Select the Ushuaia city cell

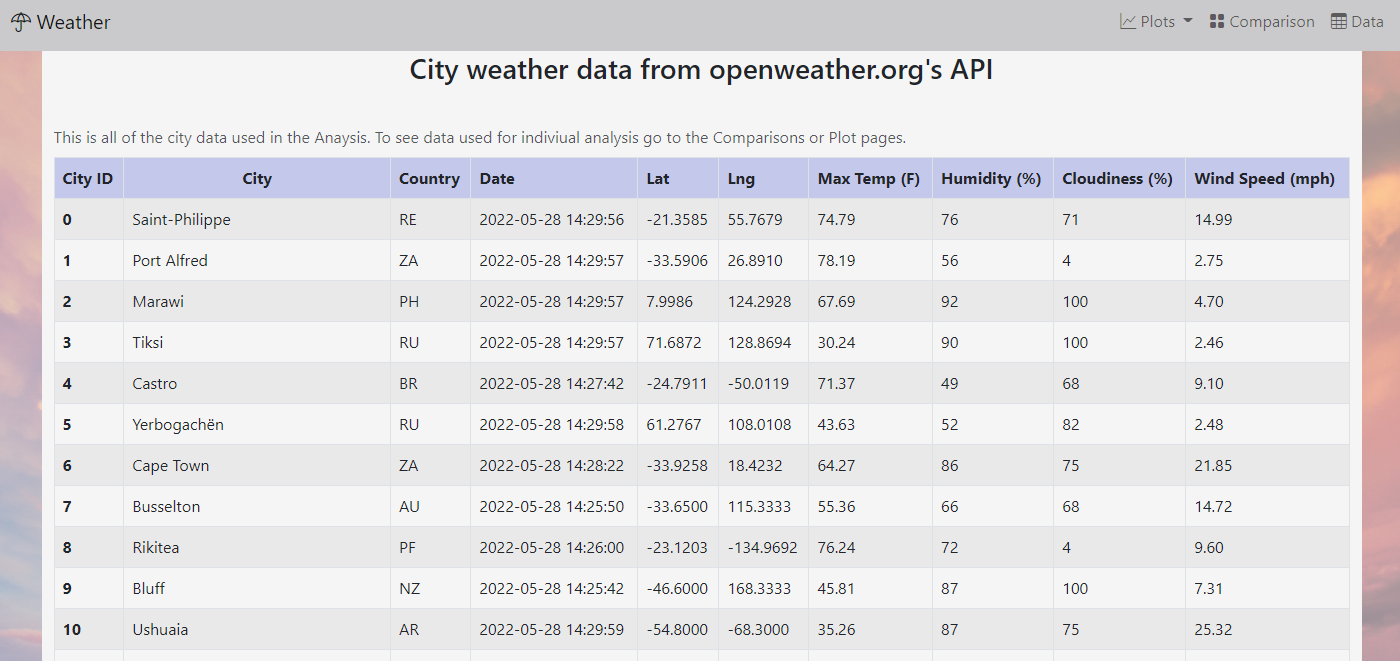(257, 629)
